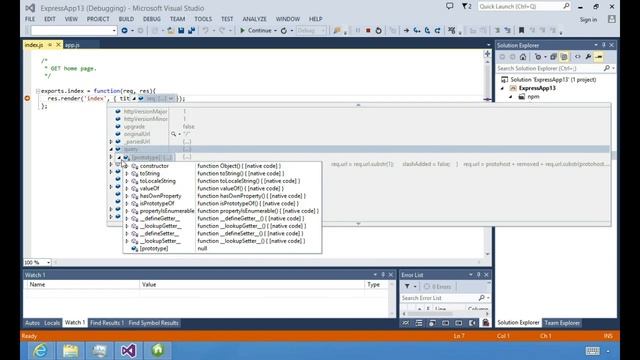This screenshot has height=360, width=640.
Task: Click the search magnifier in Solution Explorer
Action: 607,68
